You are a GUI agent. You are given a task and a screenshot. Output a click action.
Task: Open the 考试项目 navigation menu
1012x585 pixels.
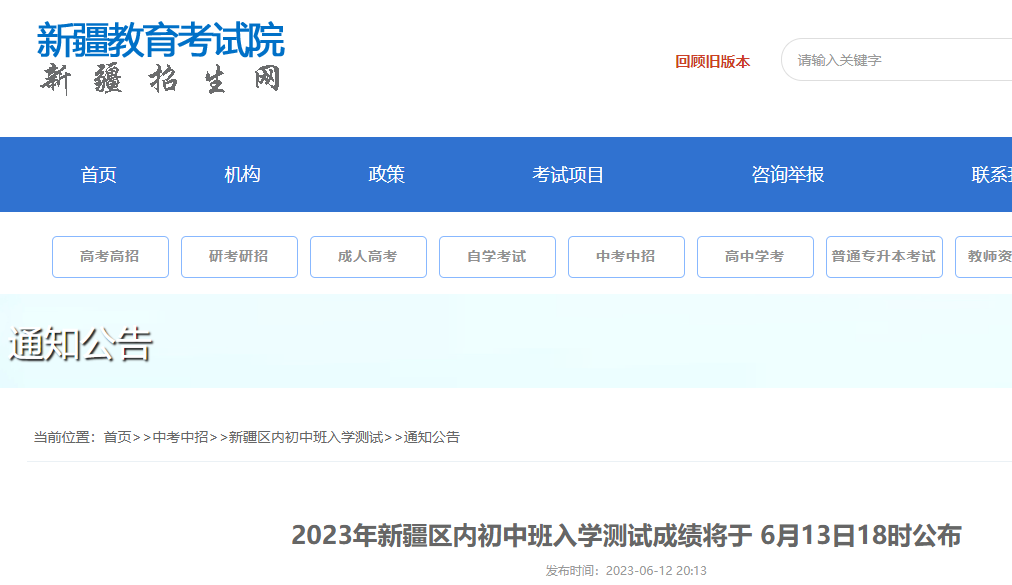567,174
